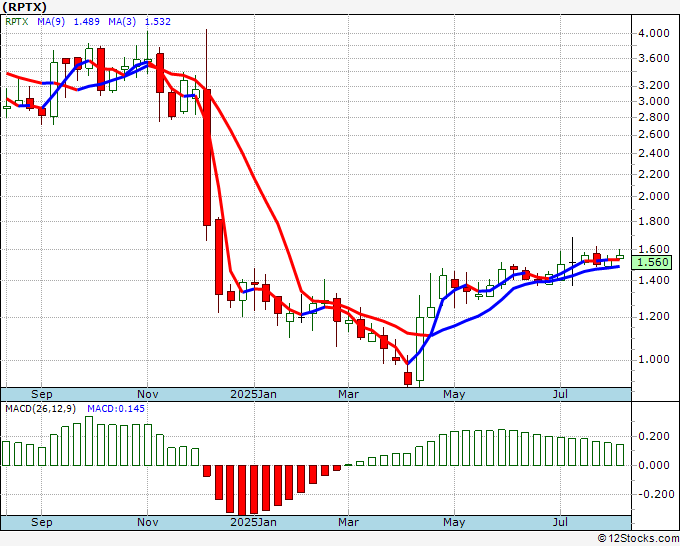The image size is (680, 546).
Task: Click the 0.200 MACD axis label
Action: (x=654, y=436)
